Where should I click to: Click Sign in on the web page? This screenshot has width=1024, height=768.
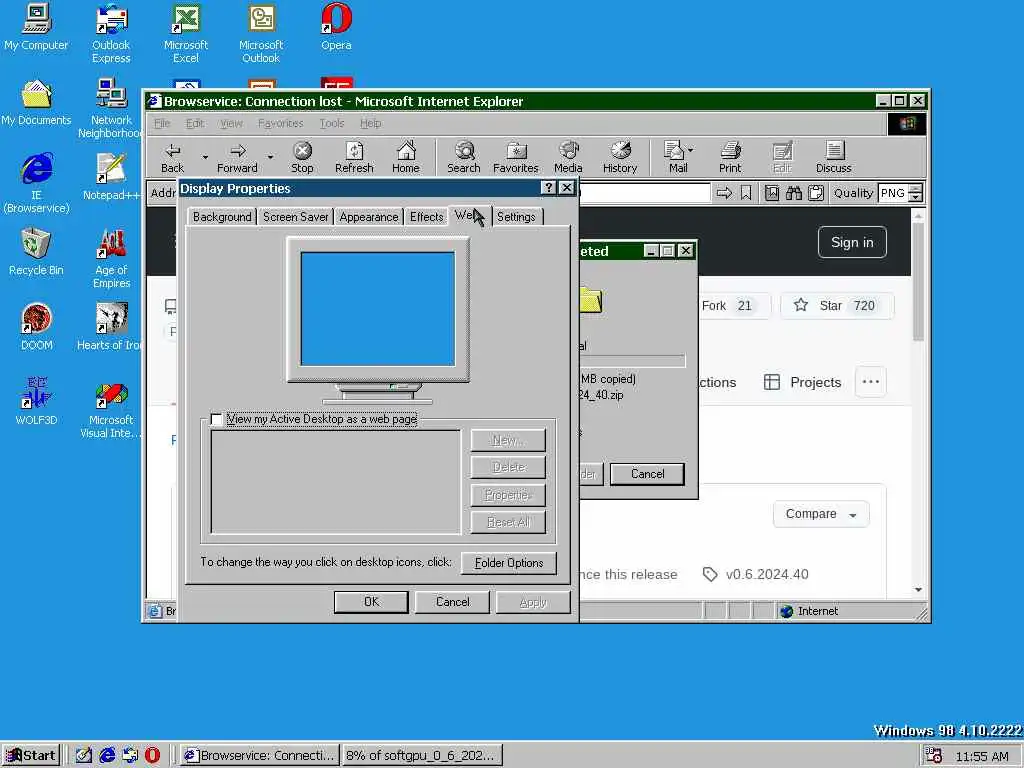[852, 242]
